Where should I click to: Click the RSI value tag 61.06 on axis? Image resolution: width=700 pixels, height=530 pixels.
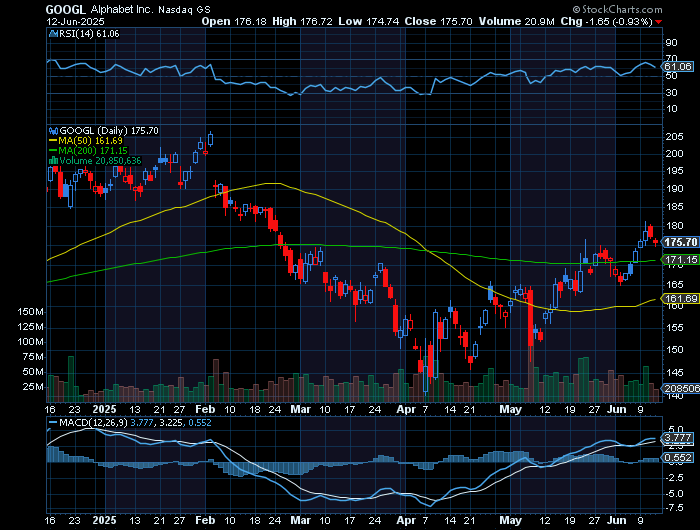pyautogui.click(x=678, y=67)
